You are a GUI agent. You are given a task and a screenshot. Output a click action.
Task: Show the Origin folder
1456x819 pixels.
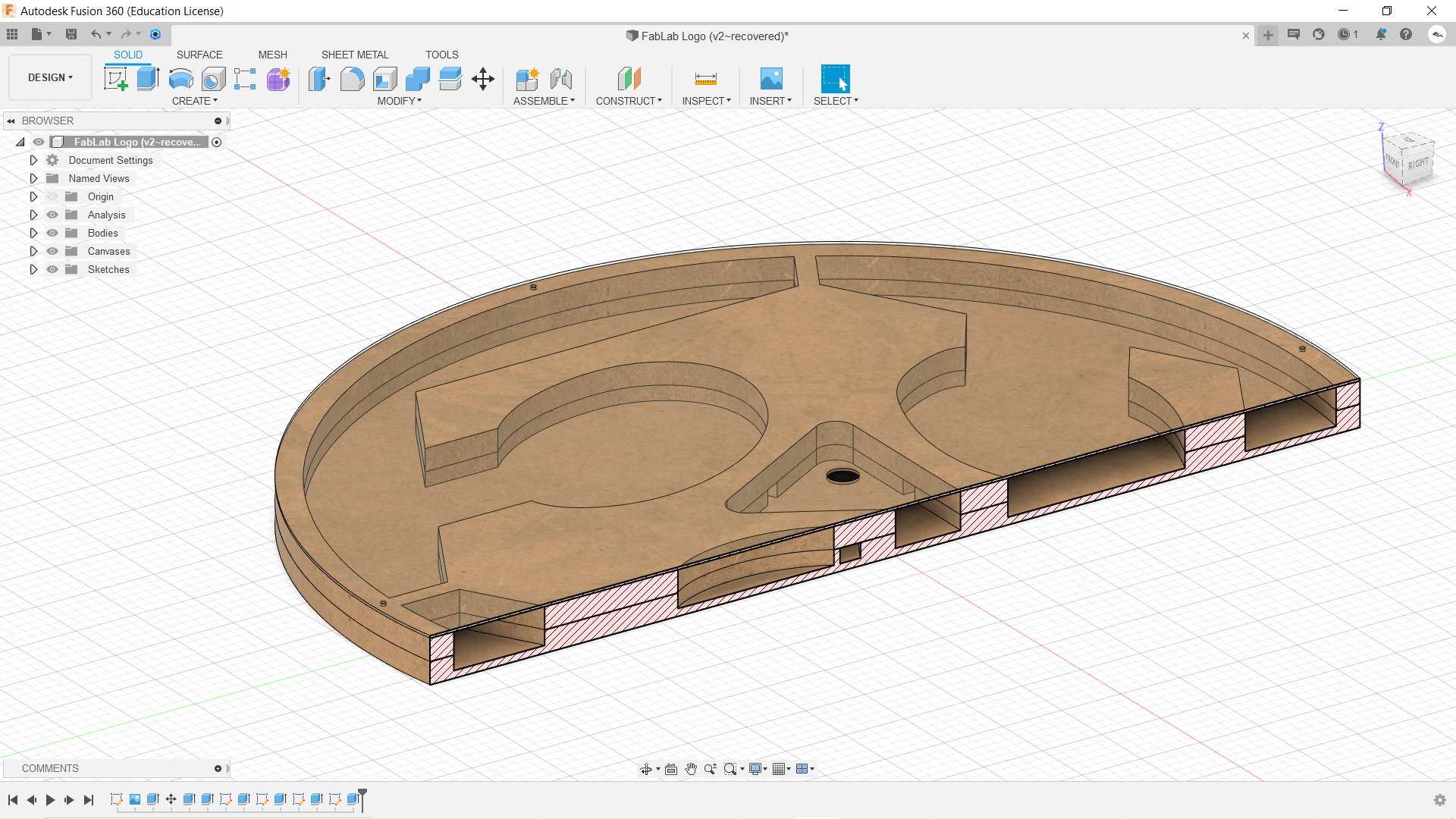[x=52, y=196]
